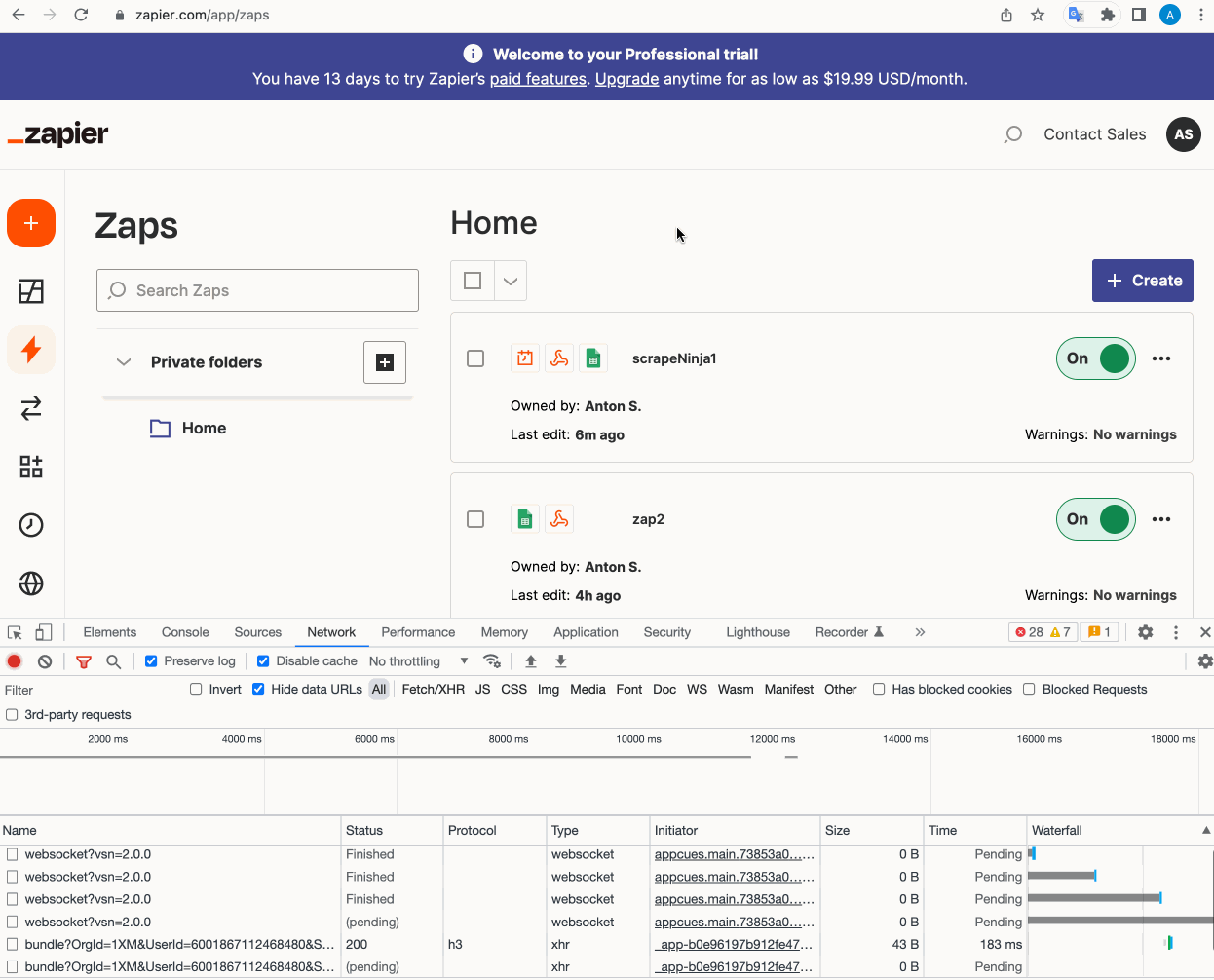The height and width of the screenshot is (980, 1214).
Task: Enable 3rd-party requests checkbox
Action: tap(12, 715)
